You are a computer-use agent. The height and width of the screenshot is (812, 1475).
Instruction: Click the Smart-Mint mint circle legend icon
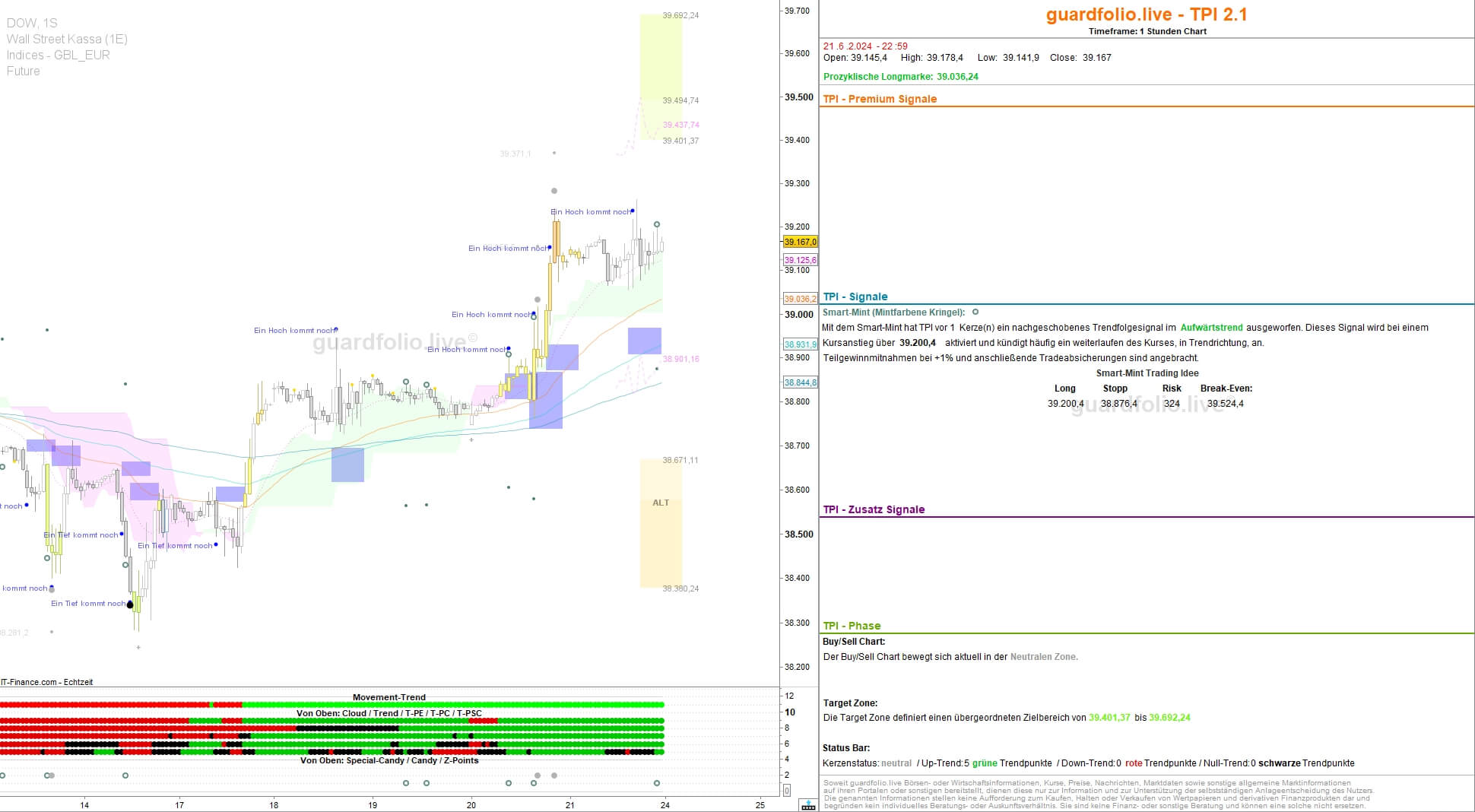coord(975,312)
